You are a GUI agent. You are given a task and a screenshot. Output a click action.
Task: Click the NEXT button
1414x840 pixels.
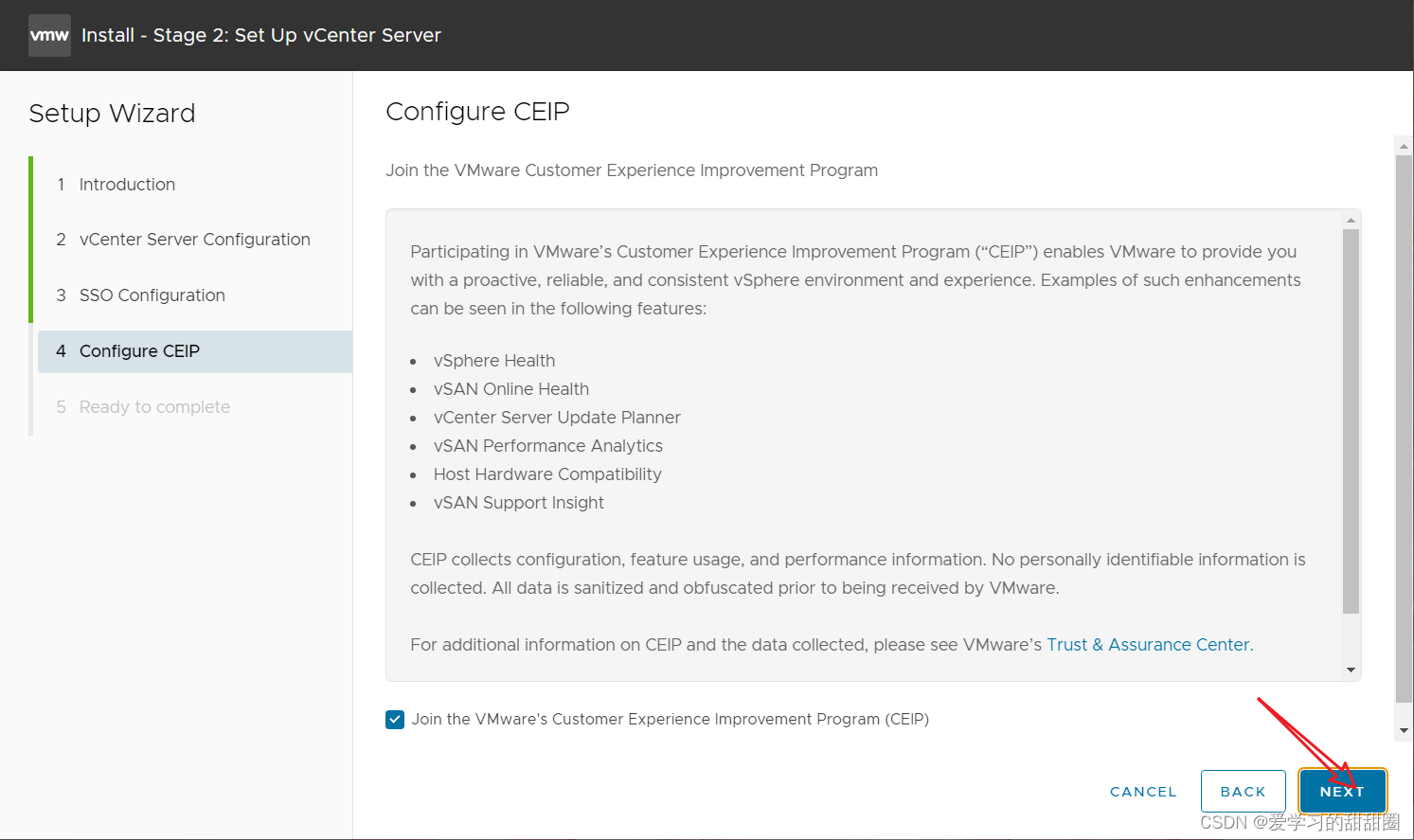click(x=1342, y=792)
